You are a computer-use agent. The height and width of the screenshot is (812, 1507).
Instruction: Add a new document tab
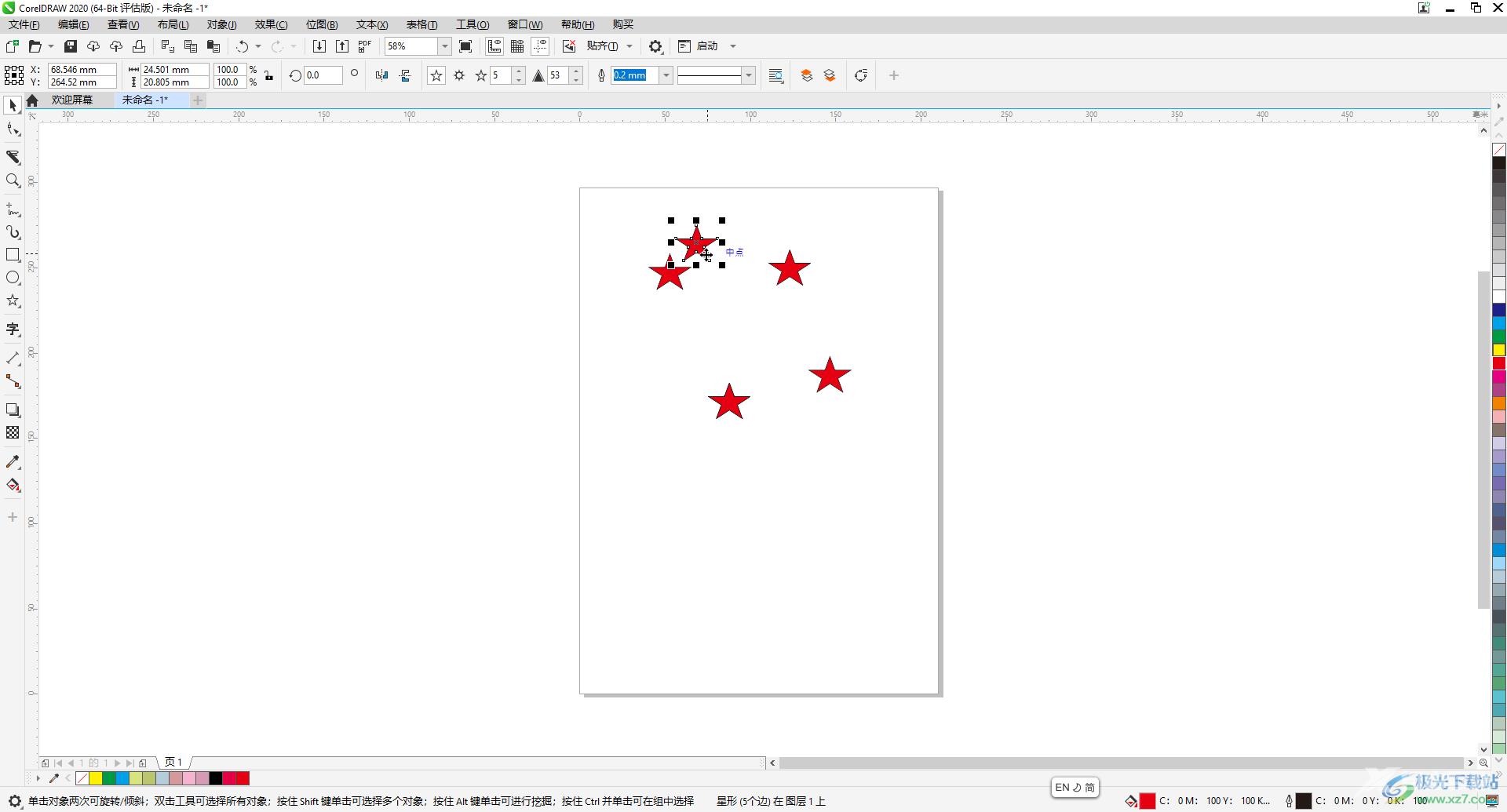198,100
